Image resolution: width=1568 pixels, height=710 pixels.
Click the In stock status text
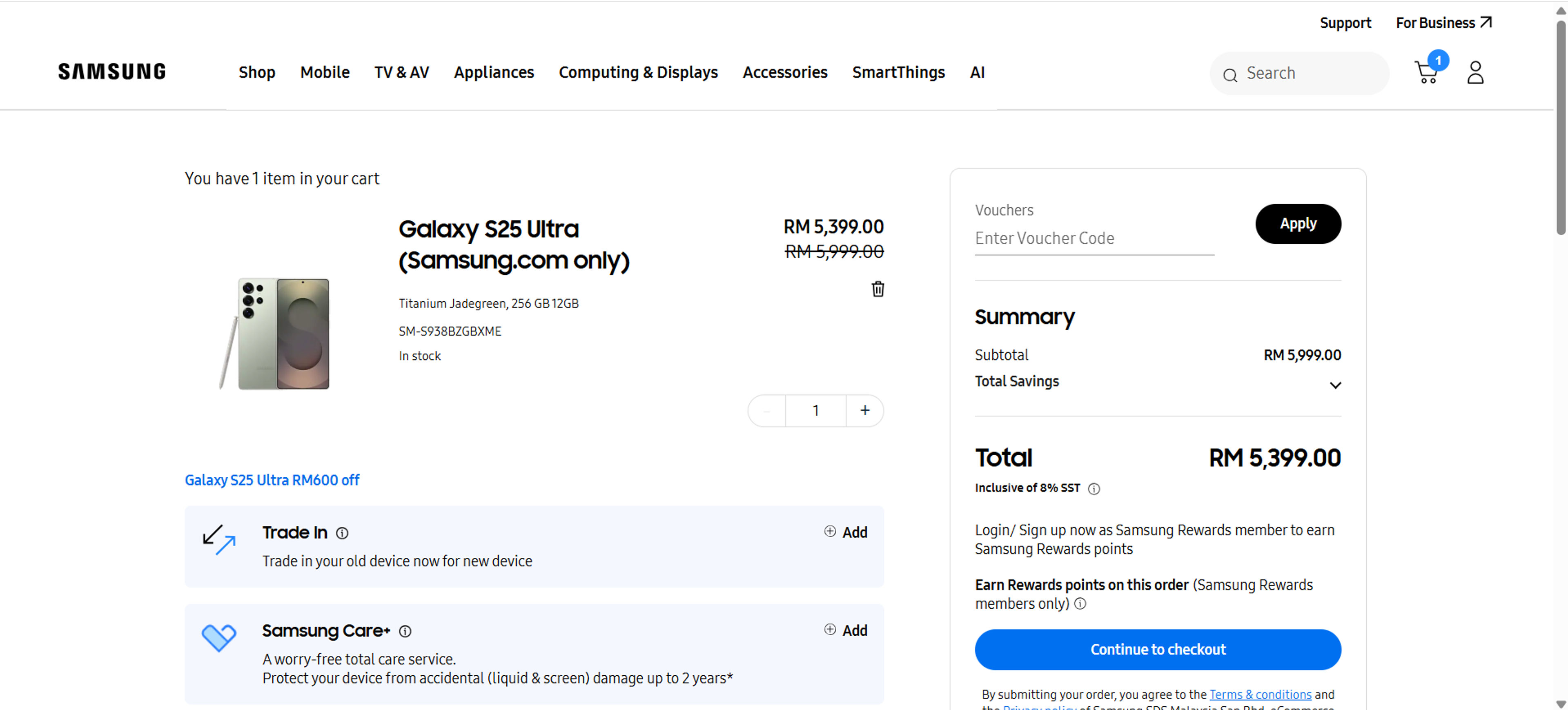click(419, 356)
